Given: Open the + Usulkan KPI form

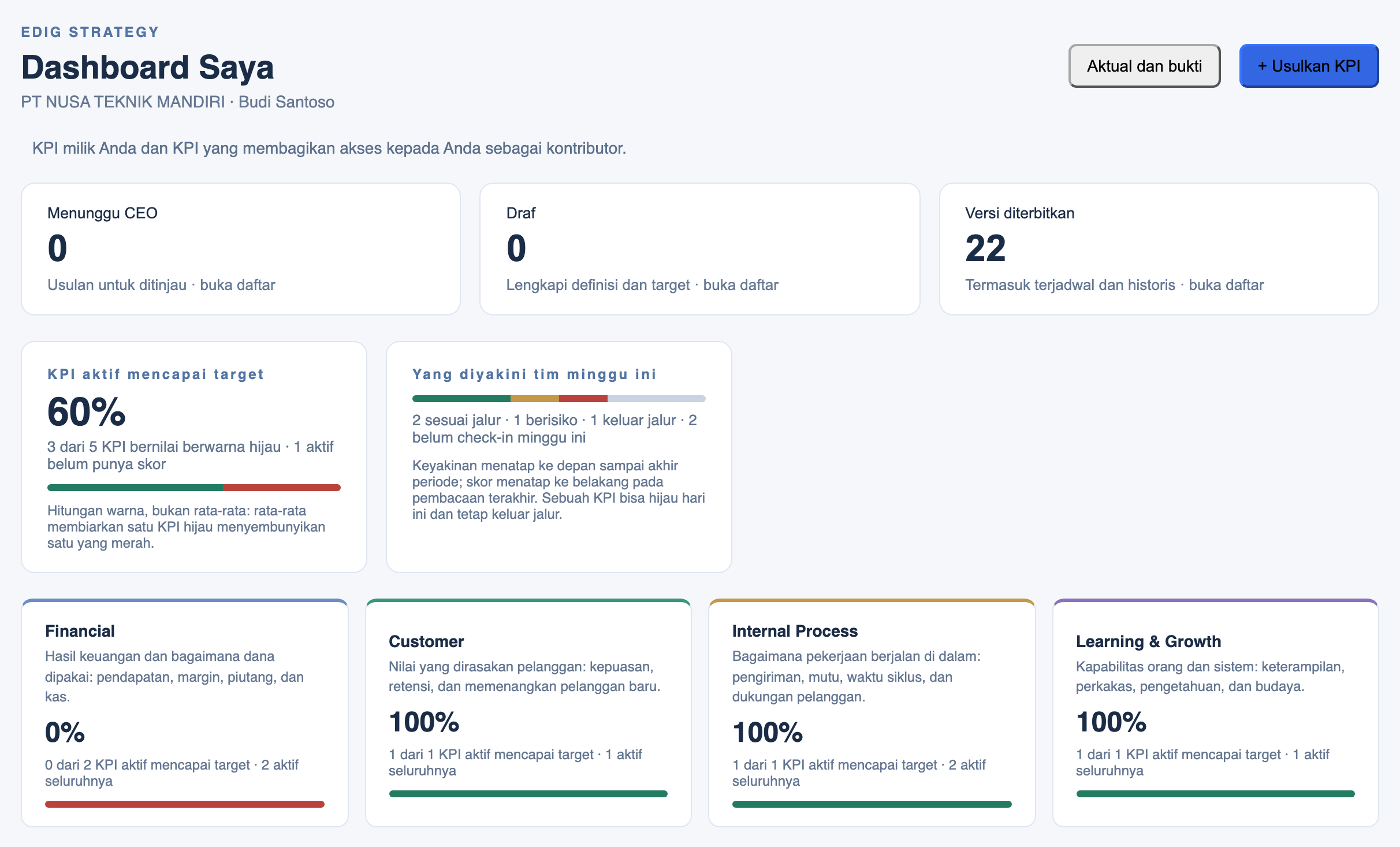Looking at the screenshot, I should pyautogui.click(x=1309, y=66).
